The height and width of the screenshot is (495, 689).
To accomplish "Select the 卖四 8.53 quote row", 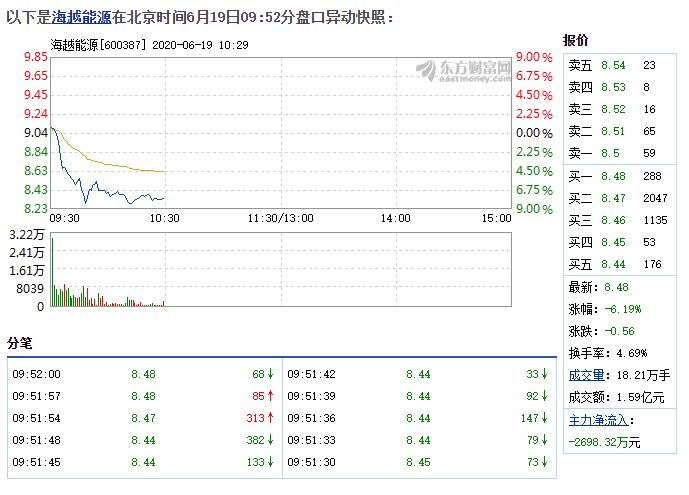I will (x=620, y=87).
